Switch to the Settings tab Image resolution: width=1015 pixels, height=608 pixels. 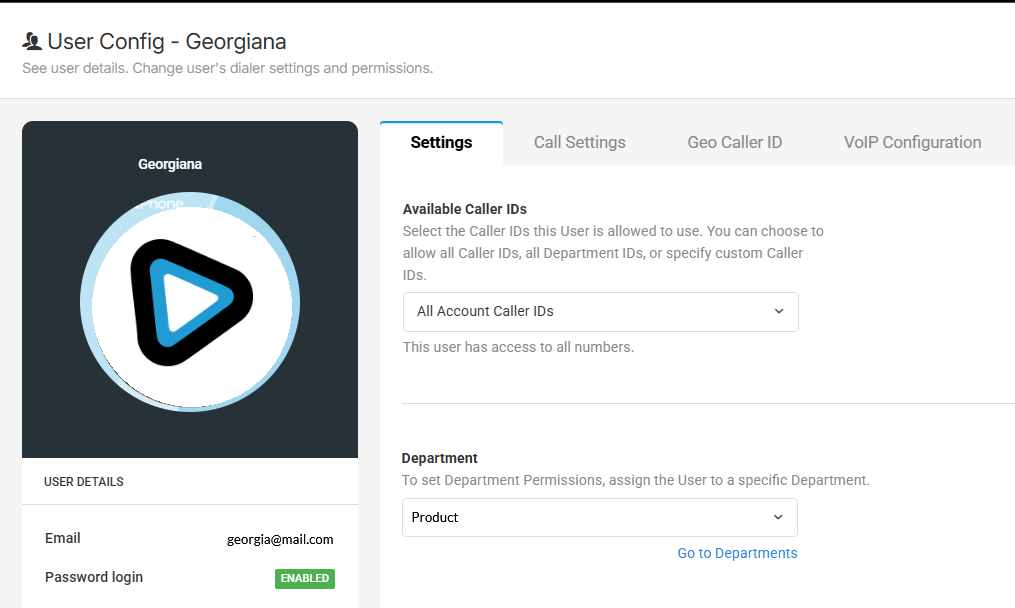coord(441,142)
